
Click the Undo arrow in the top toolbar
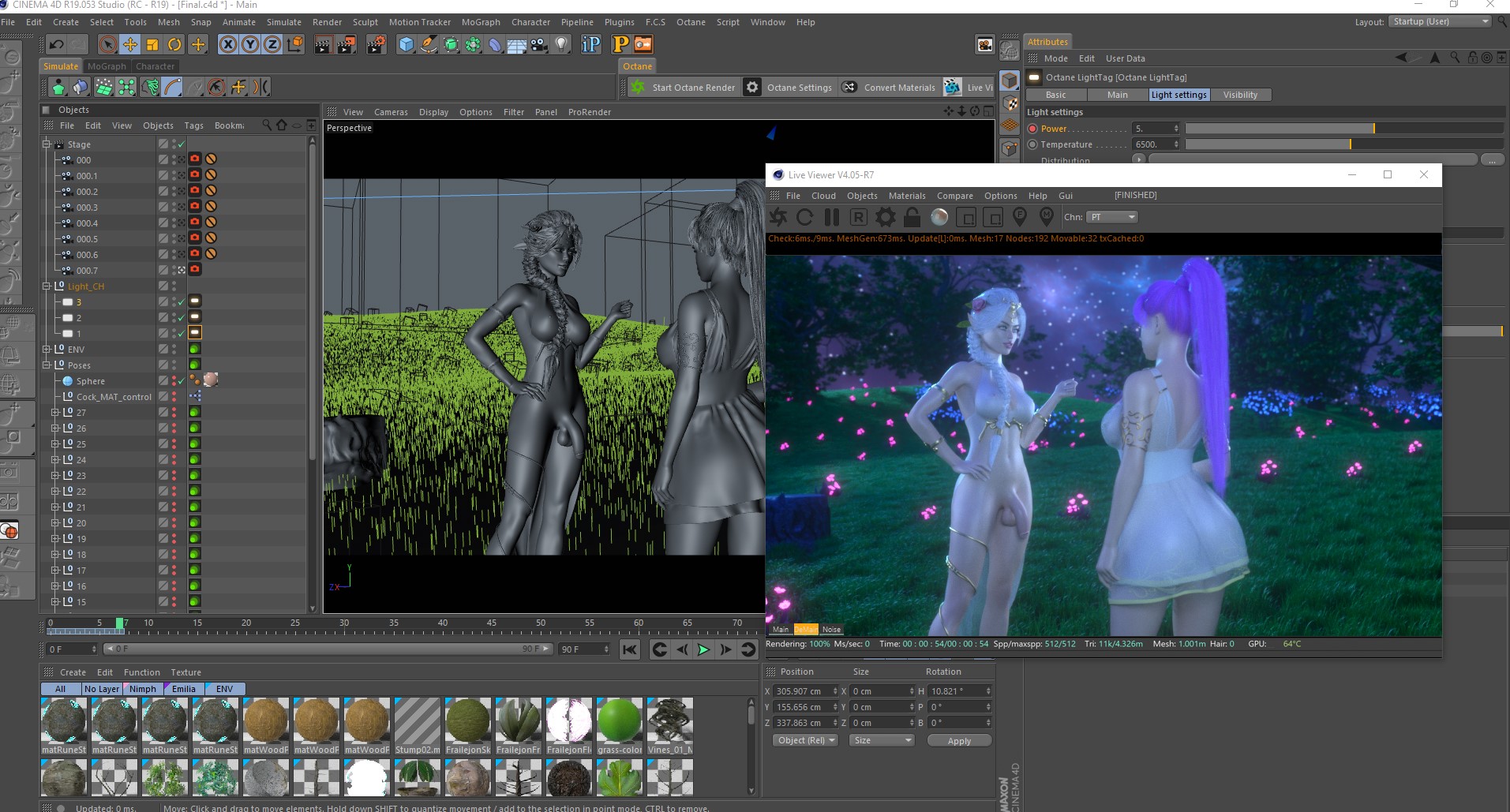coord(56,44)
